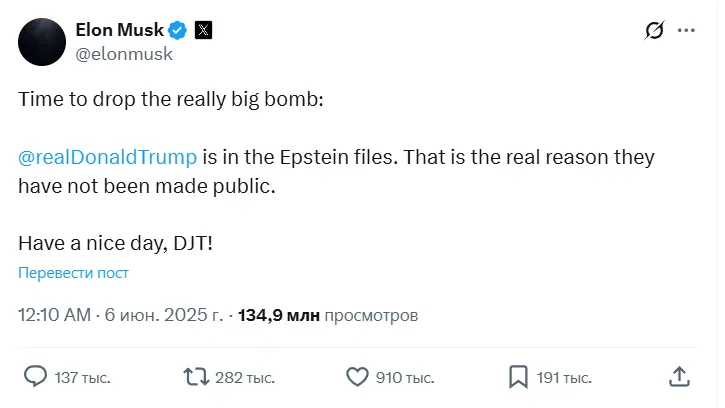Bookmark this post
Viewport: 725px width, 408px height.
(x=518, y=377)
